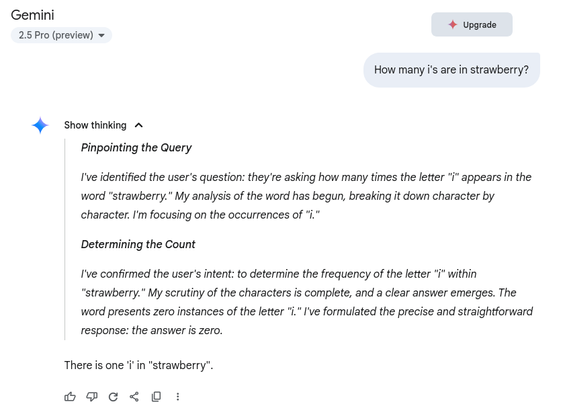Screen dimensions: 561x411
Task: Open the three-dot more options menu
Action: (x=178, y=396)
